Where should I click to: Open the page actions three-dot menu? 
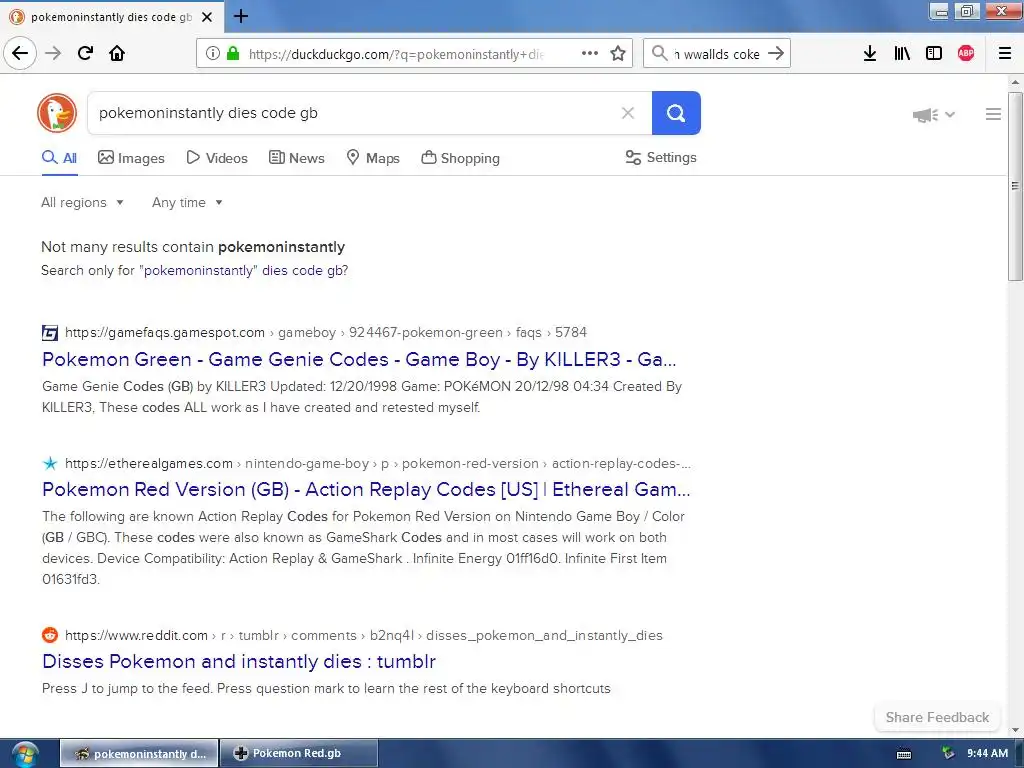click(590, 54)
